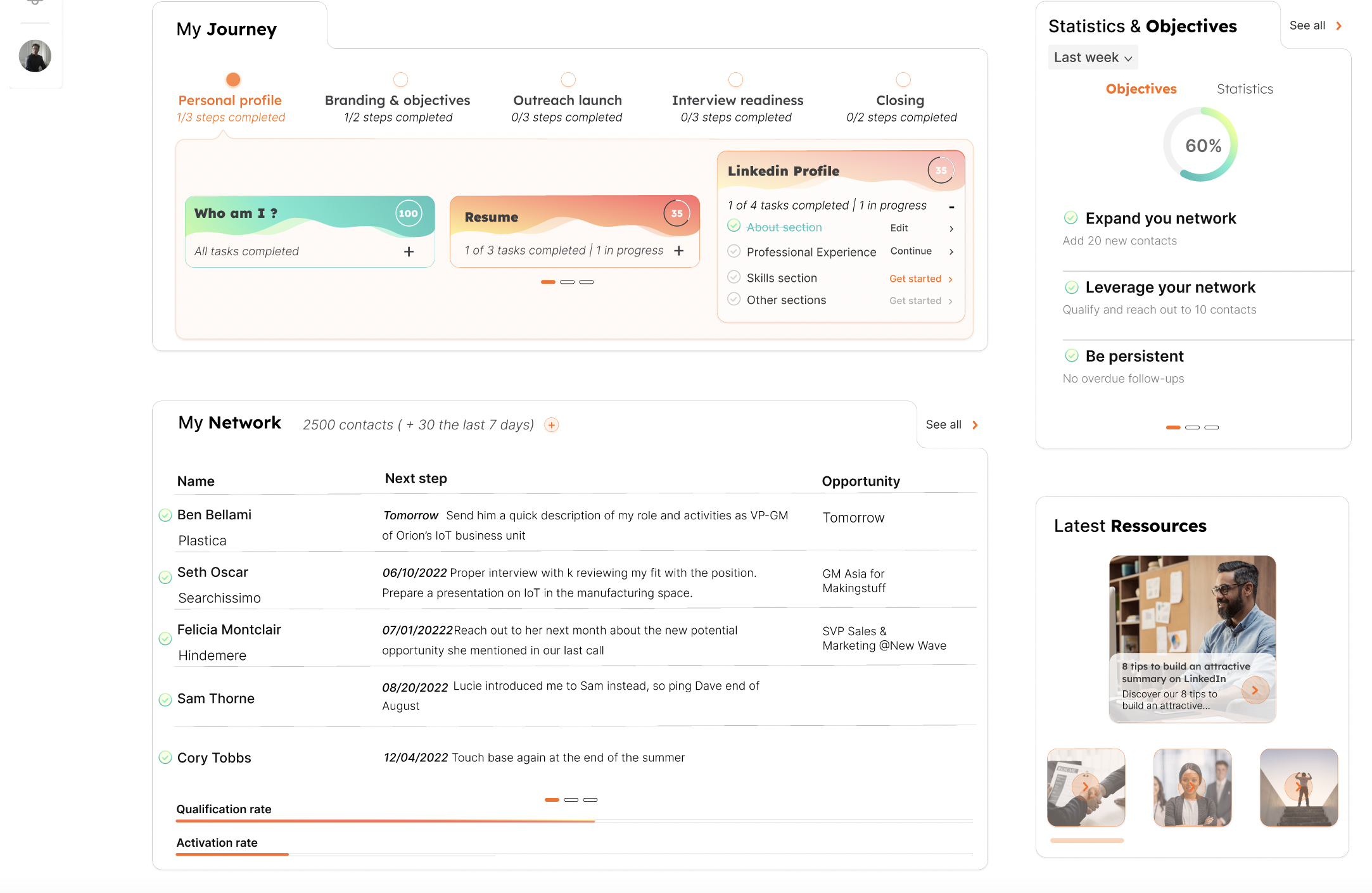Click the chevron next to Skills section Get started
Screen dimensions: 1372x893
pos(950,279)
